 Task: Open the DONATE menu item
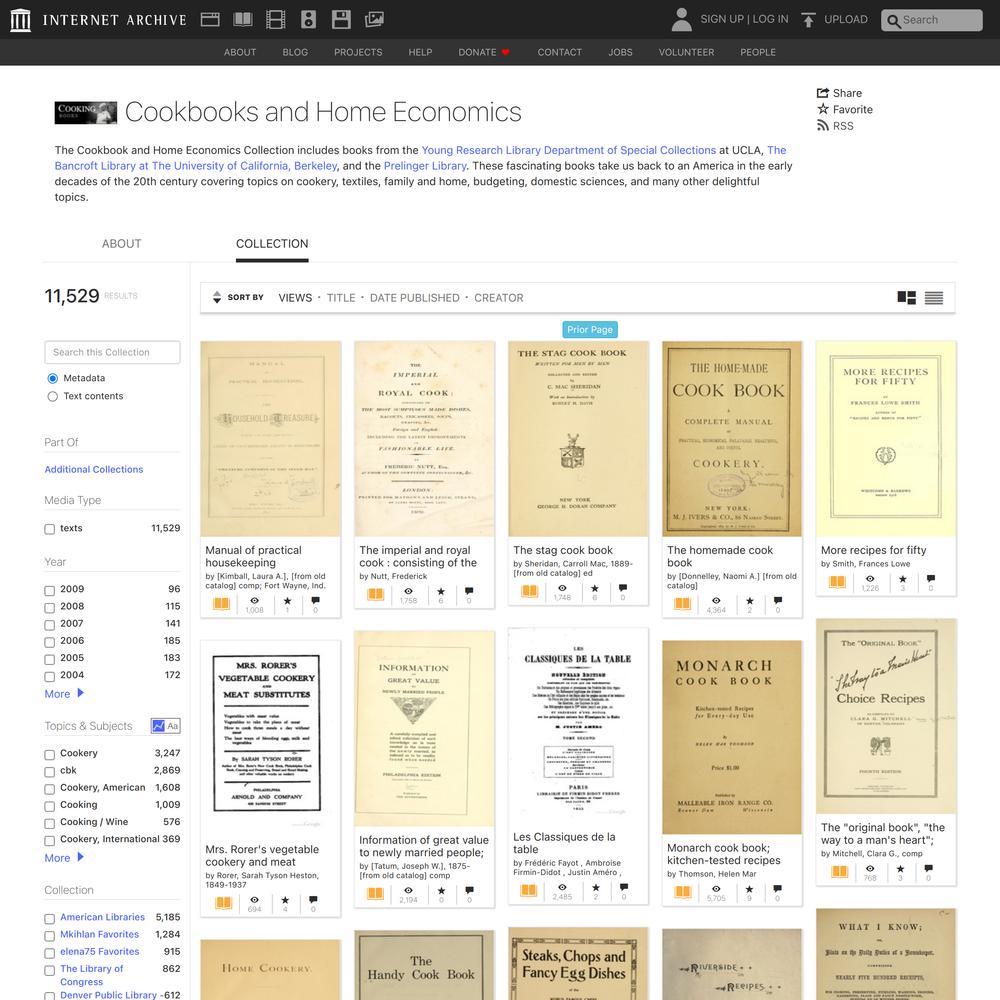(x=484, y=52)
